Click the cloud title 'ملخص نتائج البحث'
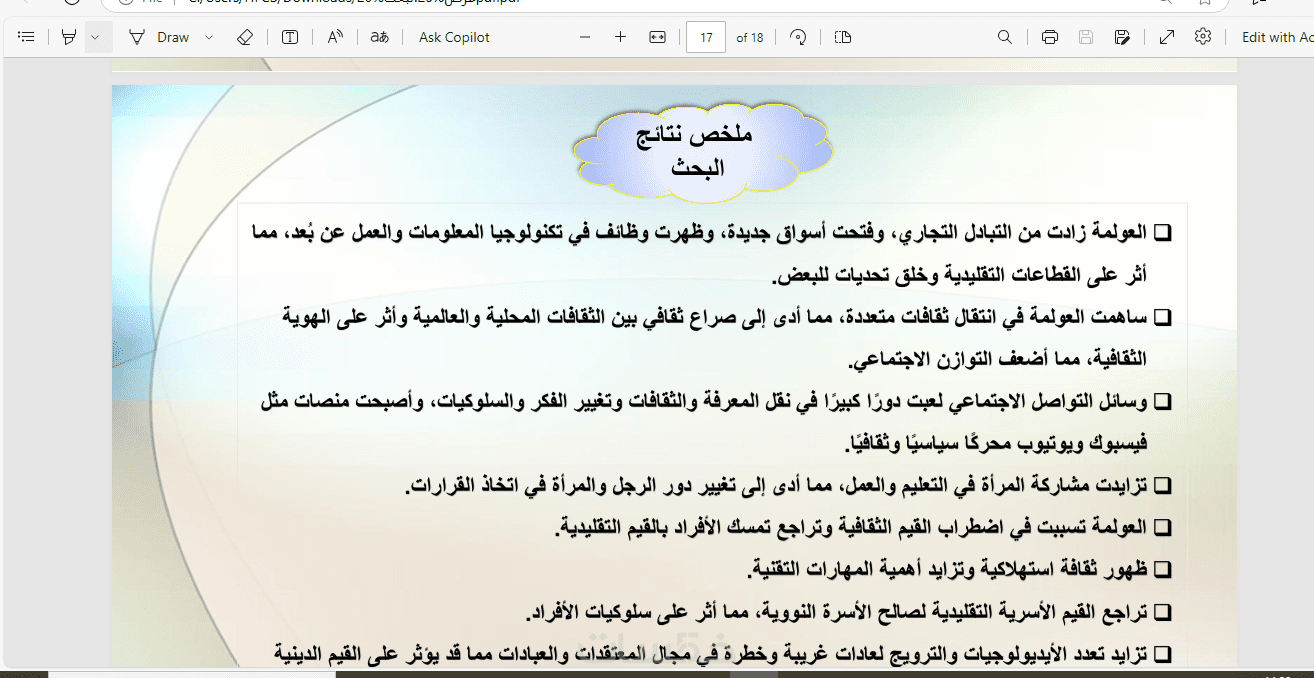 coord(697,150)
